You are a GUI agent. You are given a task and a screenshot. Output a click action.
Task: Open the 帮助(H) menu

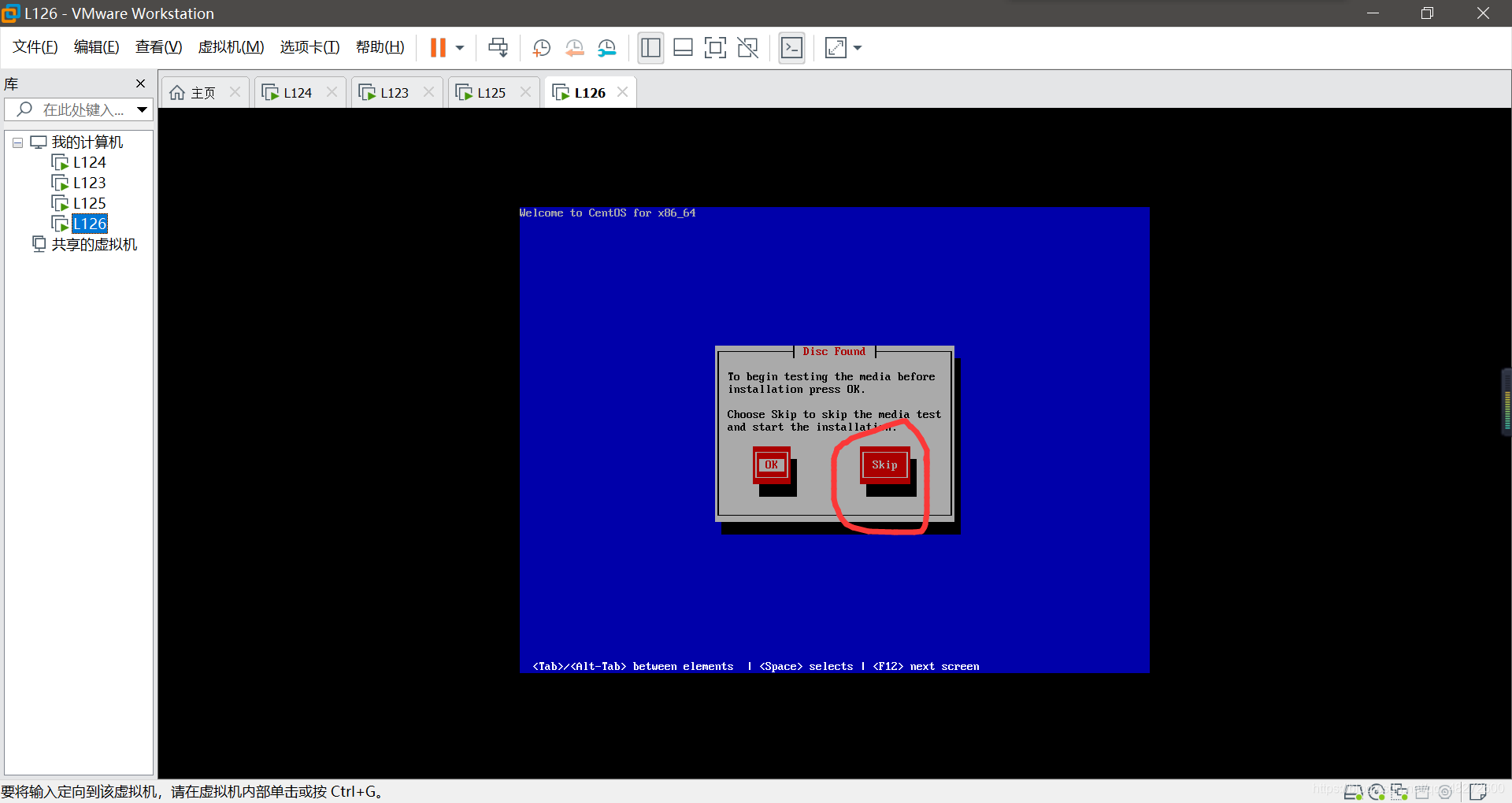click(380, 47)
